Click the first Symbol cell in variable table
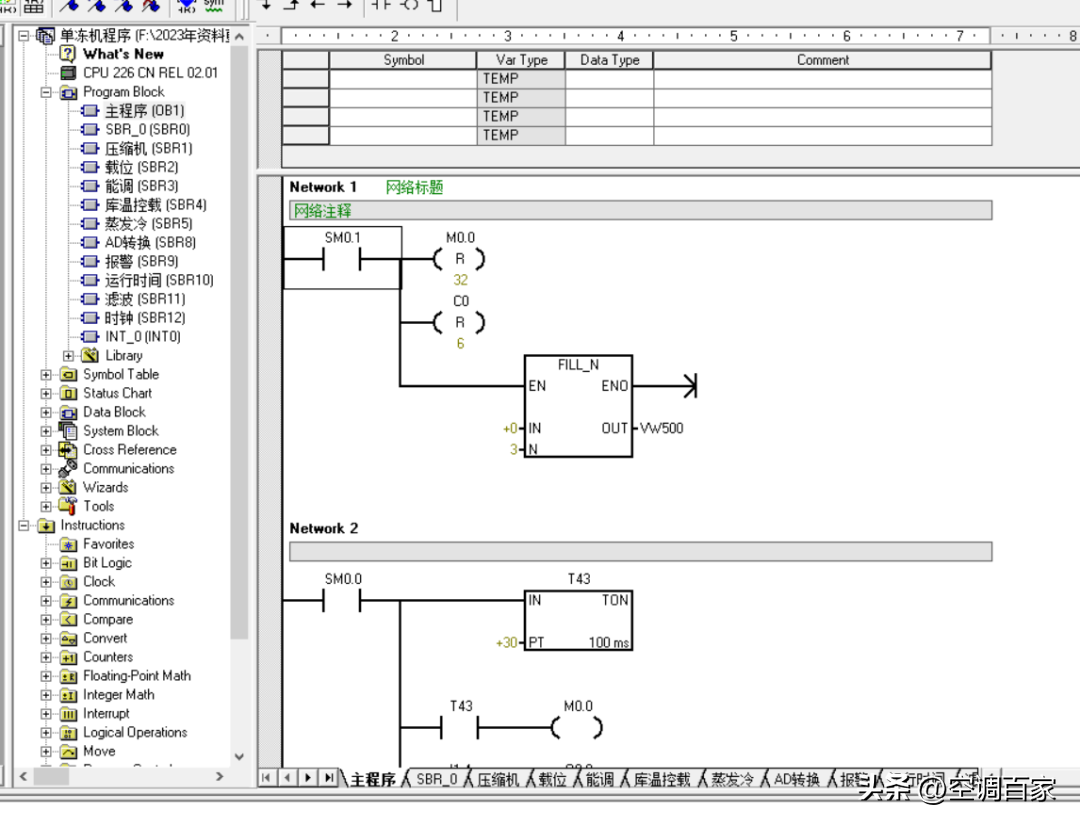The image size is (1080, 826). click(403, 79)
